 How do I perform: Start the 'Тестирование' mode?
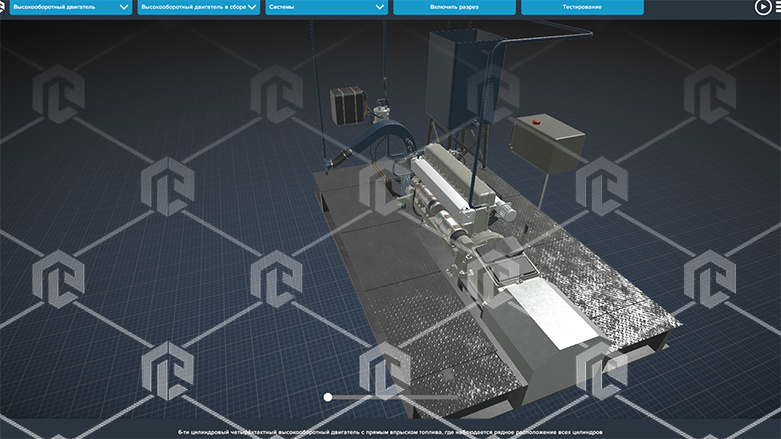(x=582, y=7)
